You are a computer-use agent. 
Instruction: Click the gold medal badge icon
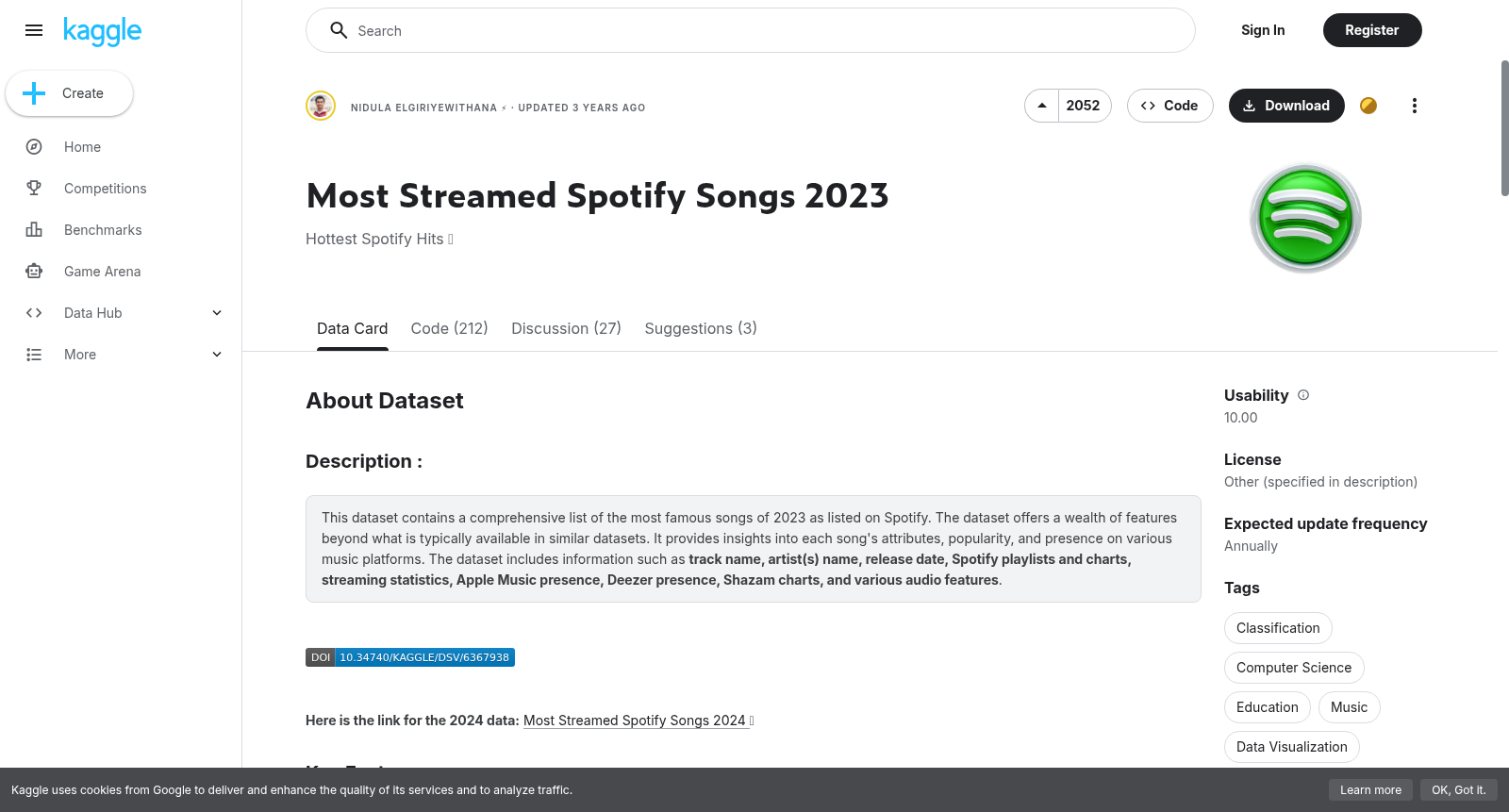1368,106
